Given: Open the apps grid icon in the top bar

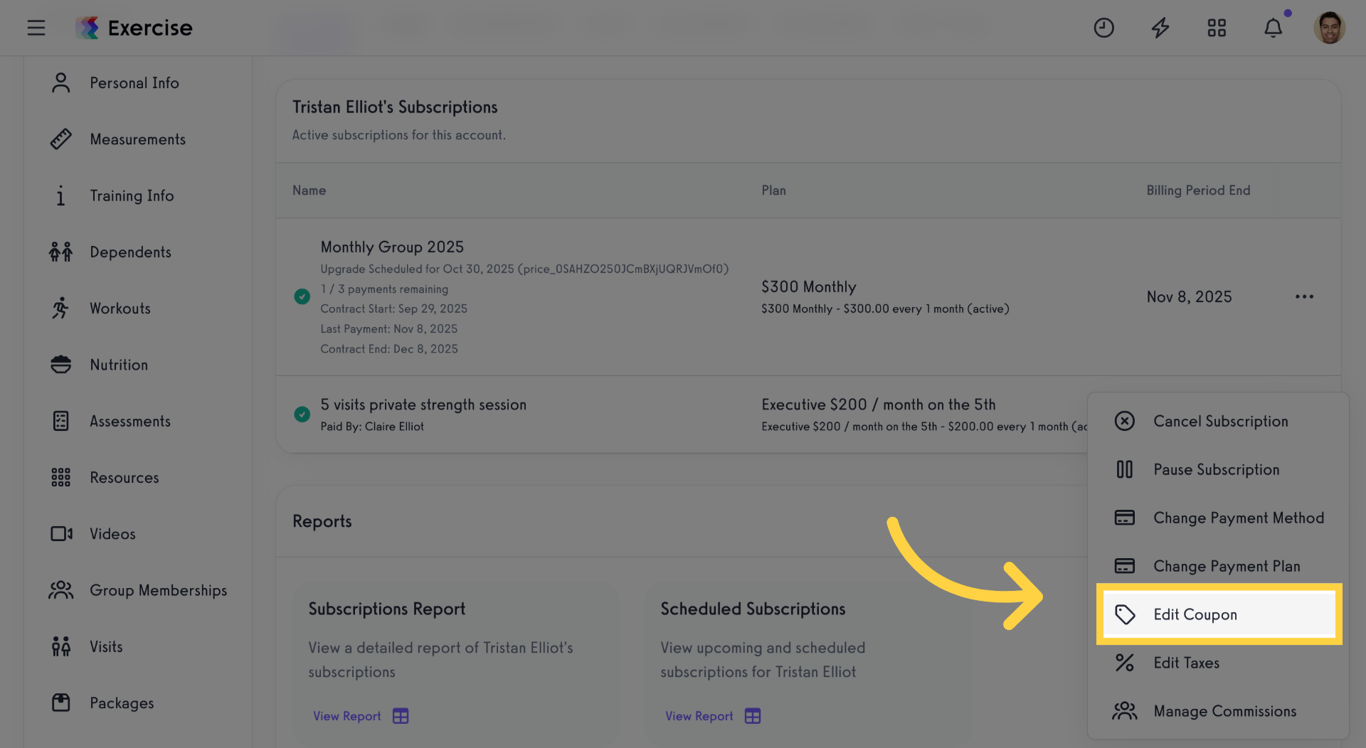Looking at the screenshot, I should pyautogui.click(x=1216, y=27).
